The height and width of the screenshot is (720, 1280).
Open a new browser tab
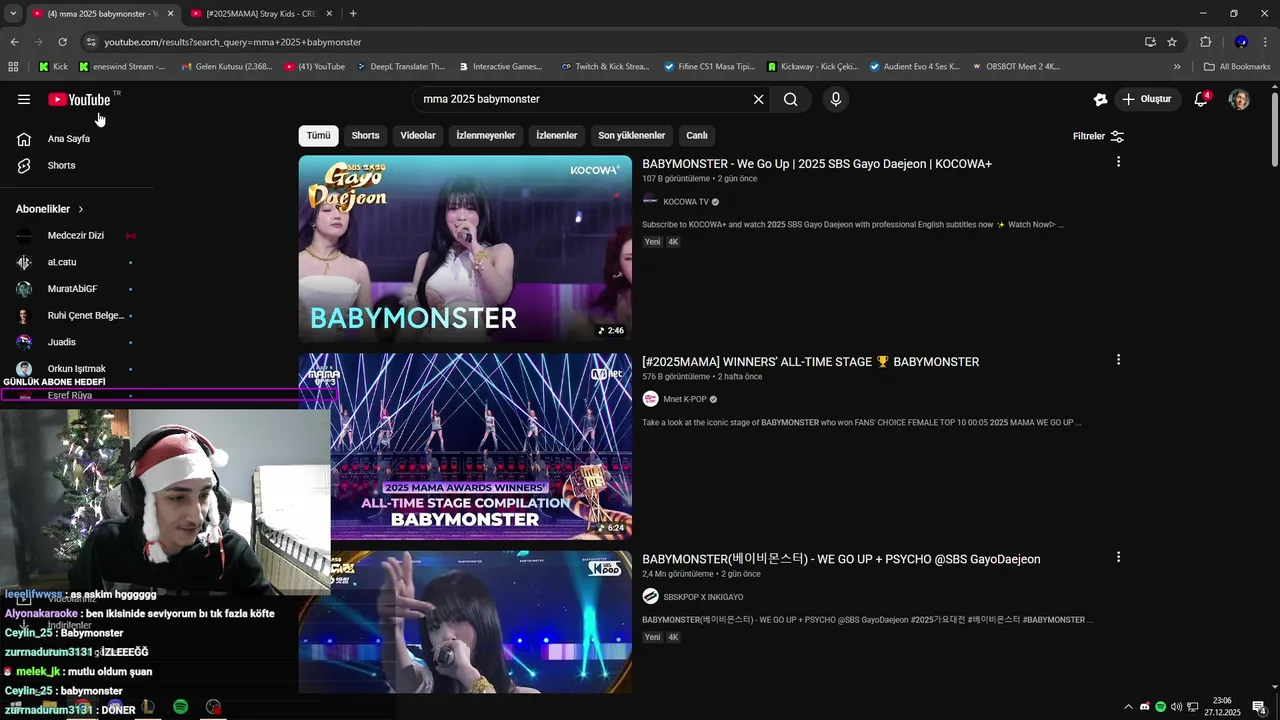coord(353,14)
